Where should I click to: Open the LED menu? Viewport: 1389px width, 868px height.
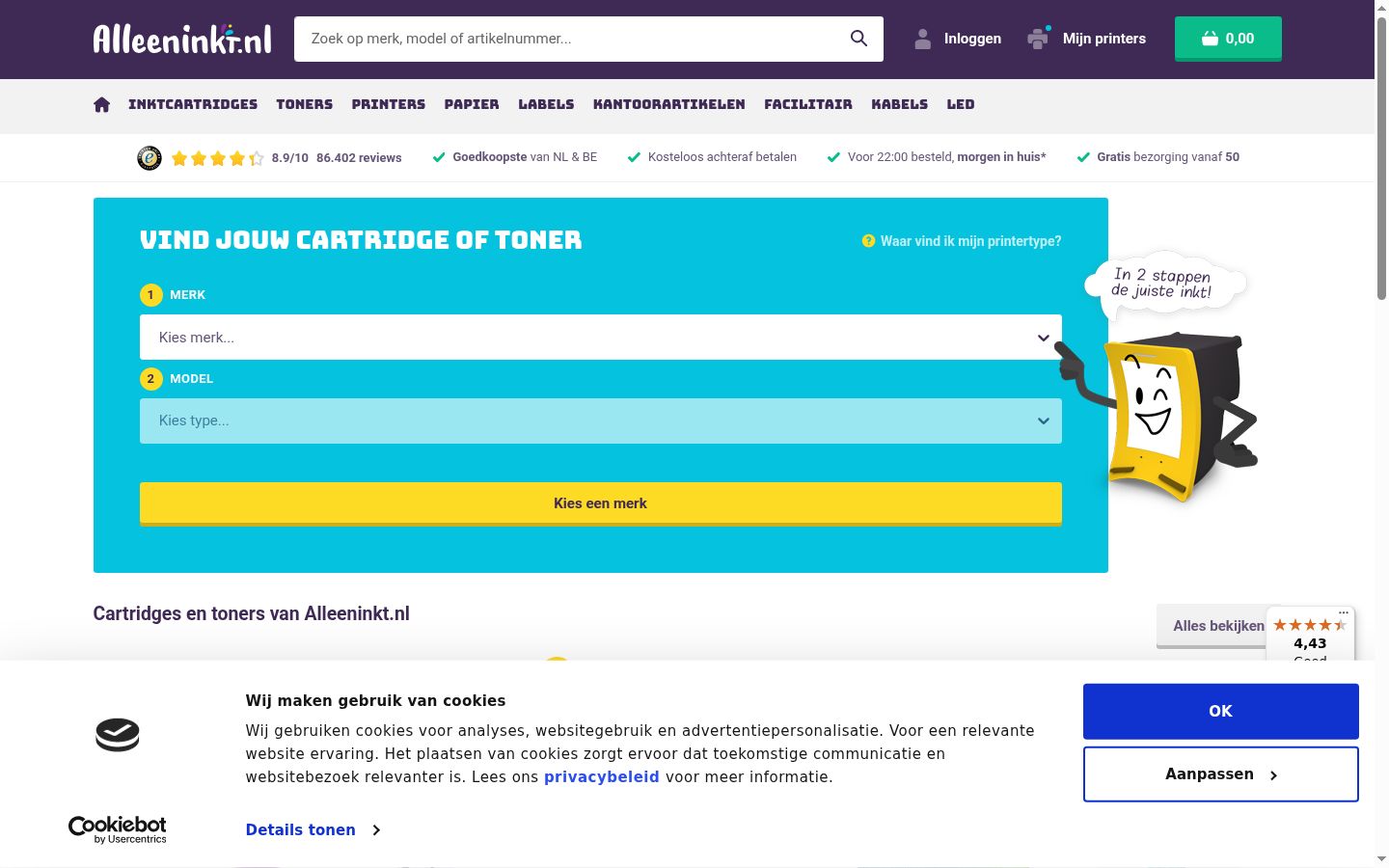click(961, 104)
